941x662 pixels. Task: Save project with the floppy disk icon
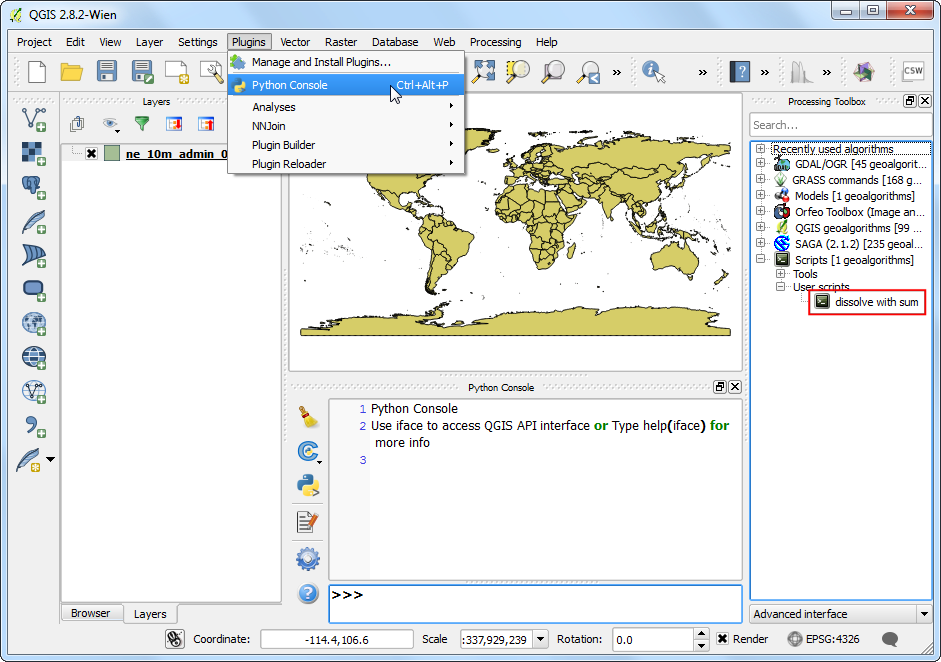[107, 71]
